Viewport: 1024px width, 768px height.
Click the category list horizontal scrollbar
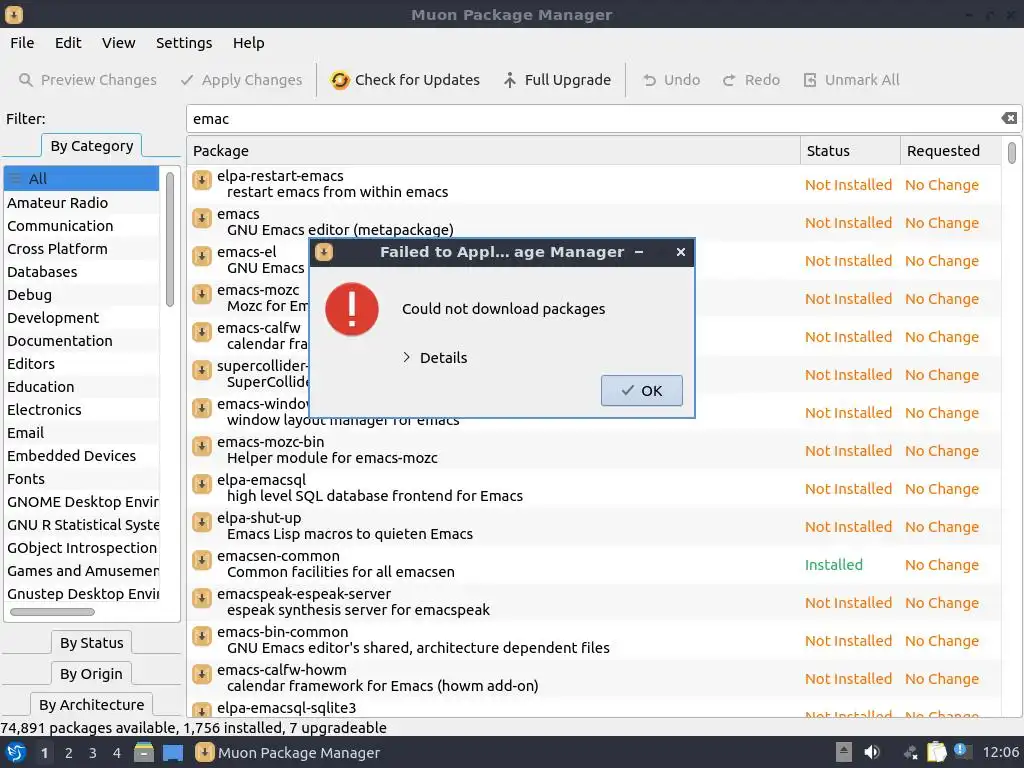click(x=52, y=612)
